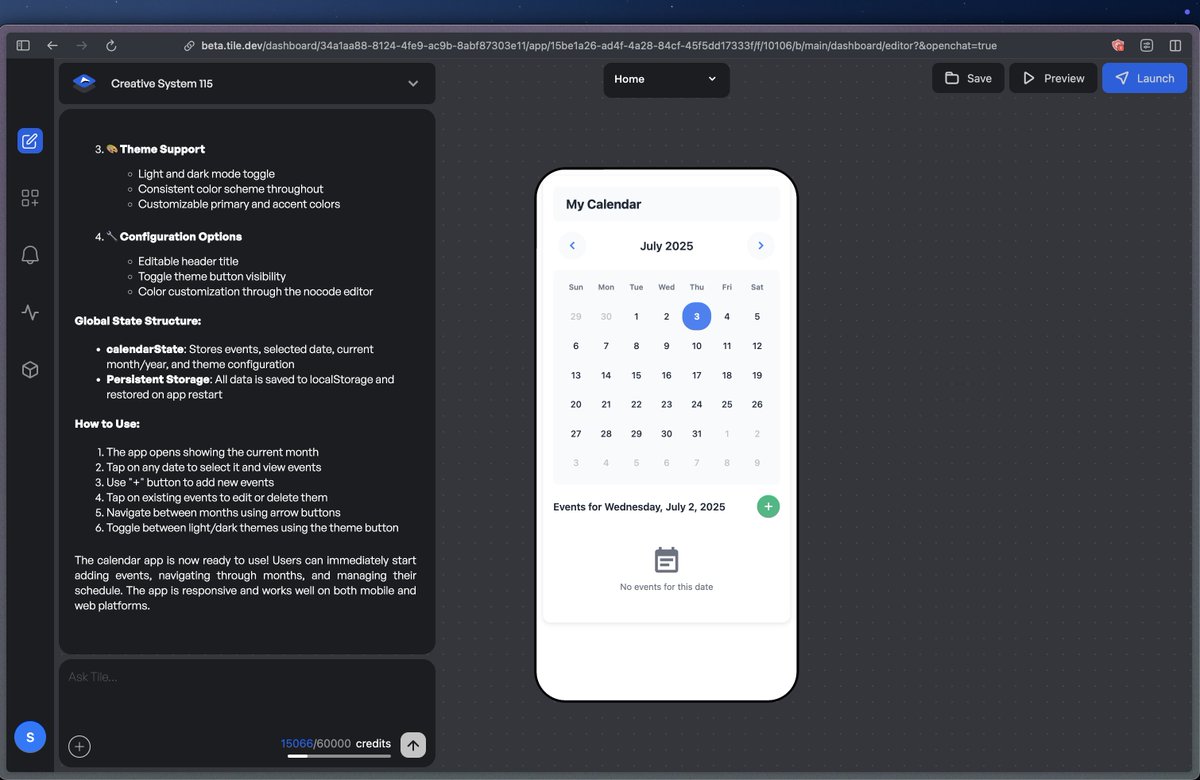
Task: Open notifications via the bell icon
Action: 30,254
